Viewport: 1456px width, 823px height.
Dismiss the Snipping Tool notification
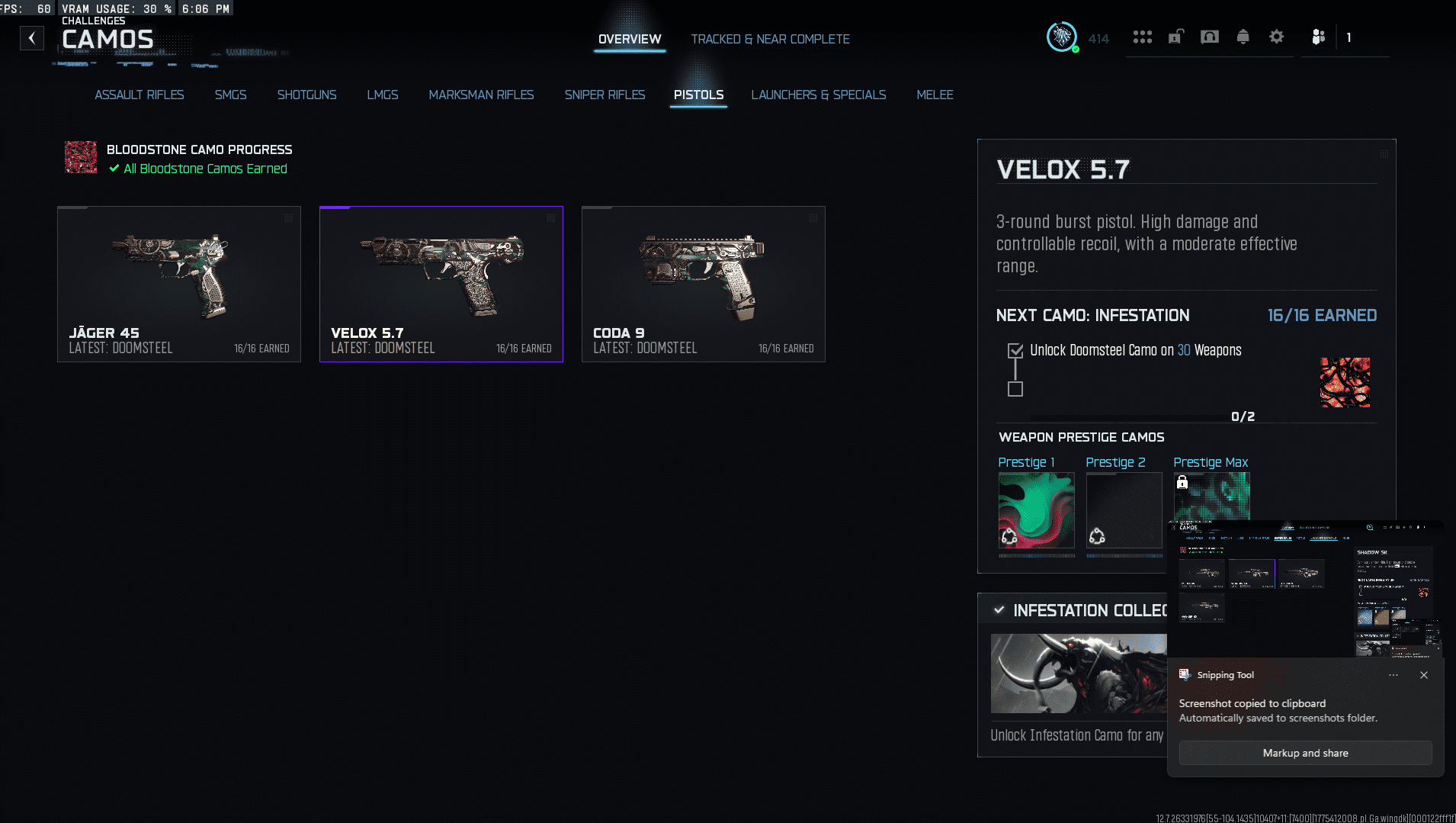1424,675
